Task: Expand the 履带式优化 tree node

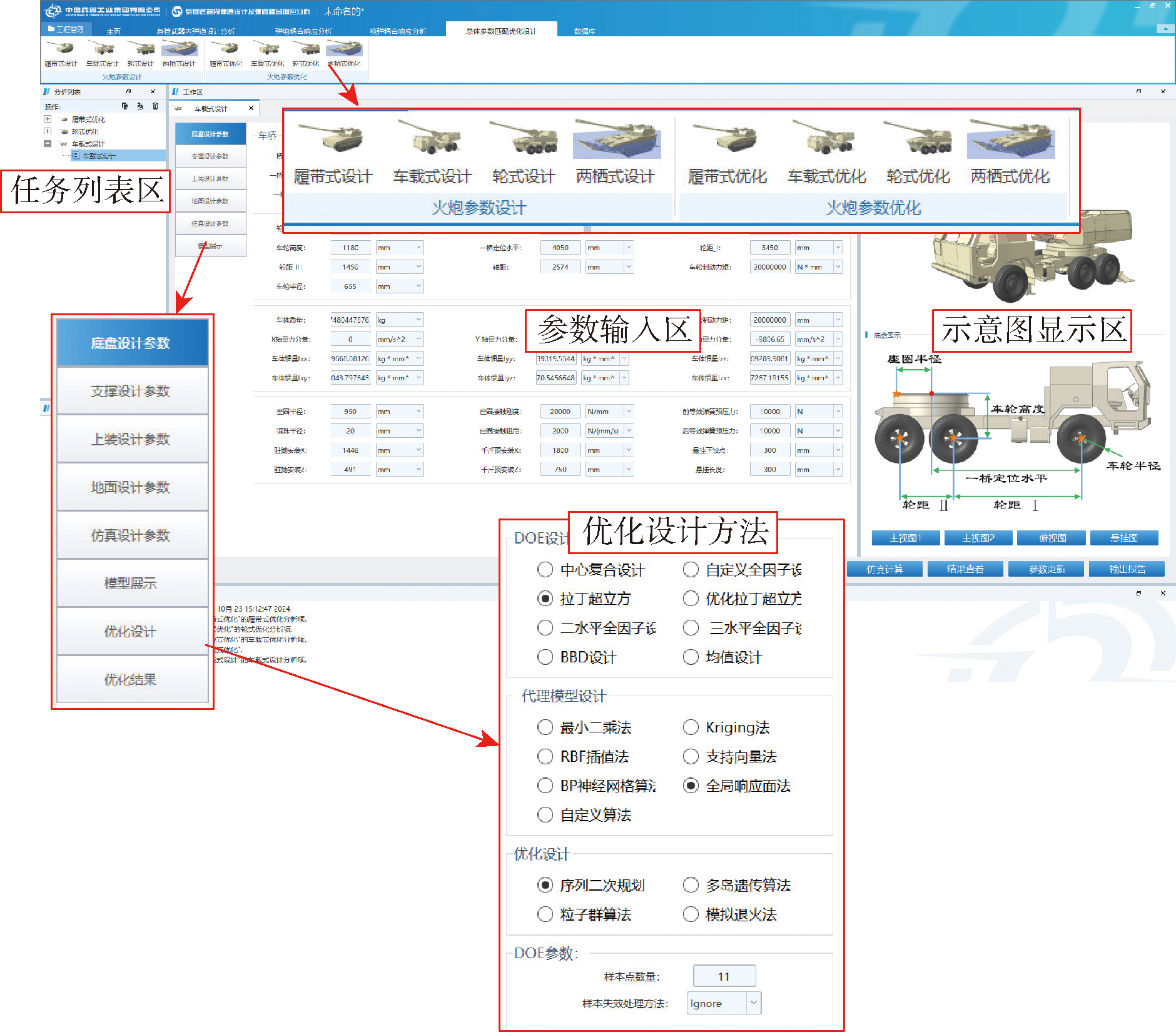Action: (x=48, y=119)
